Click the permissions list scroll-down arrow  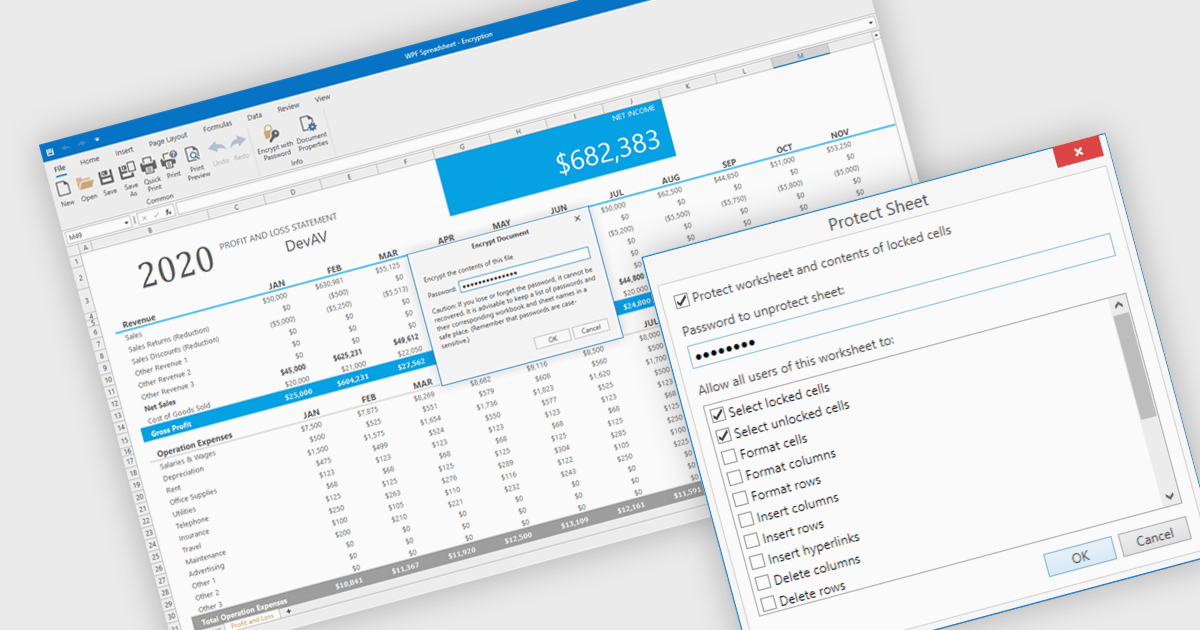(1170, 495)
